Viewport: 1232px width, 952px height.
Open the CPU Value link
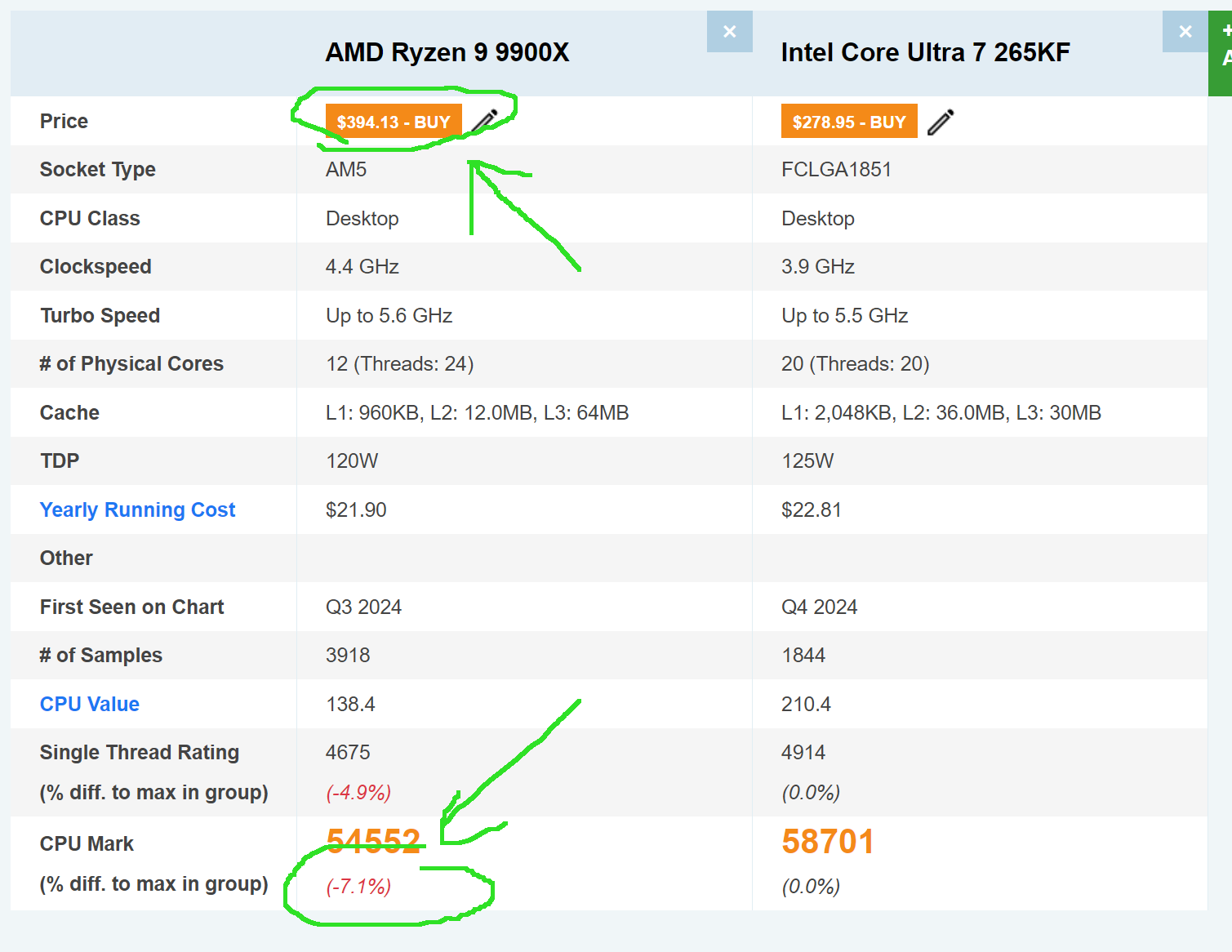(x=90, y=704)
